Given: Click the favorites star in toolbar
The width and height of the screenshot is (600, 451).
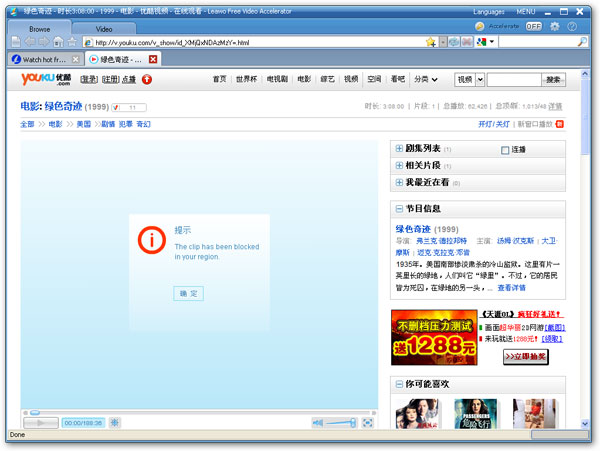Looking at the screenshot, I should click(72, 42).
